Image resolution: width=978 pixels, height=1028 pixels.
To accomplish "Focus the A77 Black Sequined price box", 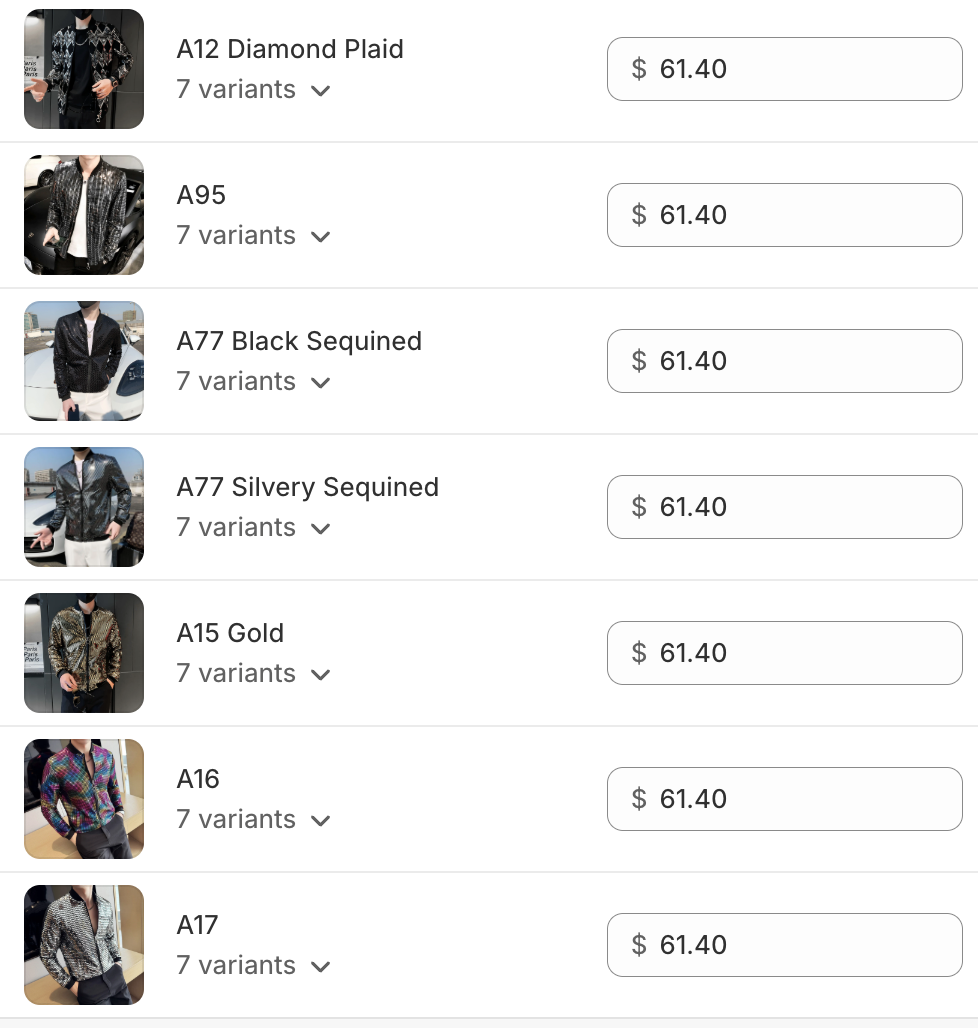I will (x=784, y=361).
